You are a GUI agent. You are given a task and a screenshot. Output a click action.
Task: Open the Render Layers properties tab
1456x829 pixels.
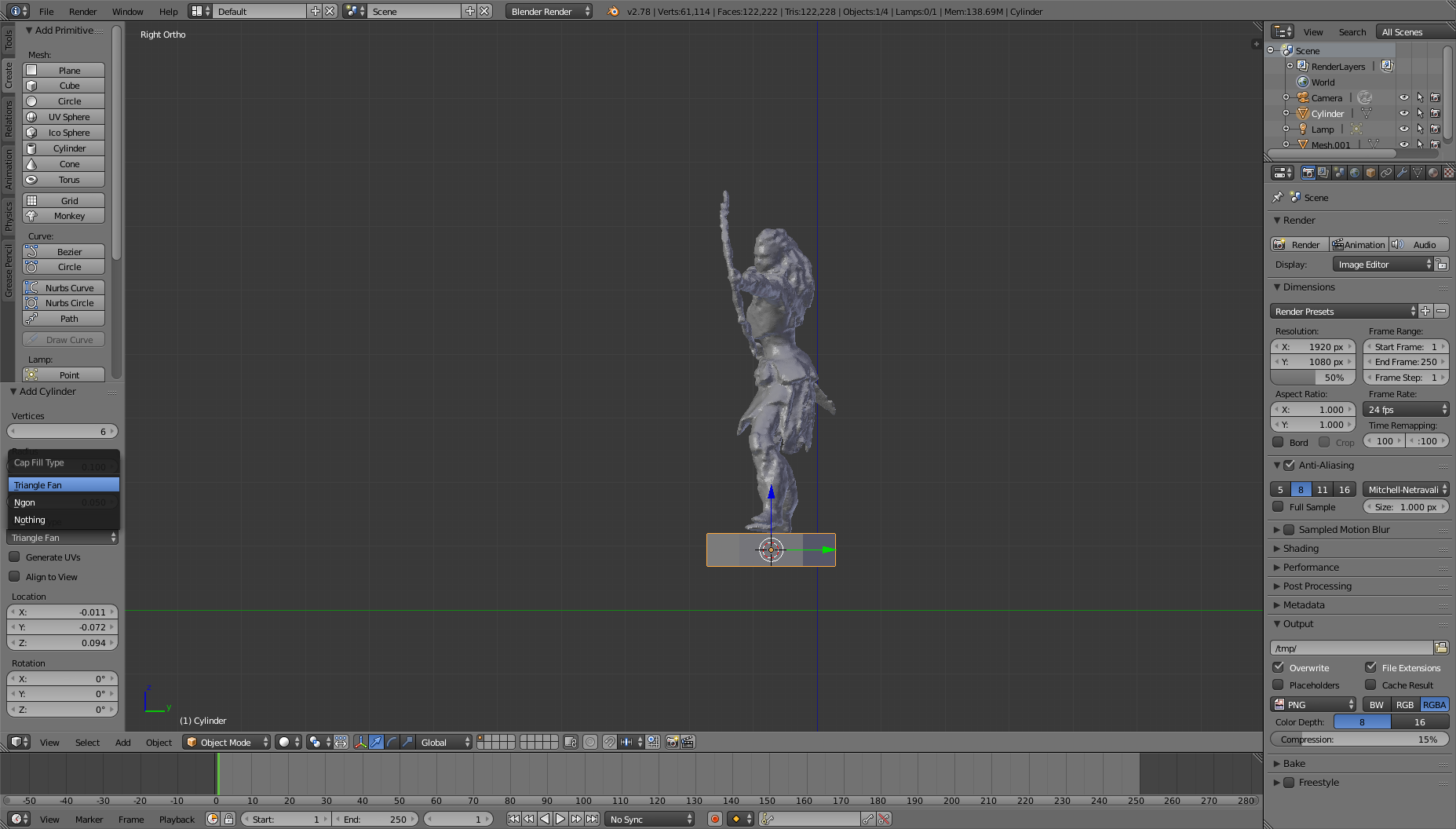(1323, 173)
